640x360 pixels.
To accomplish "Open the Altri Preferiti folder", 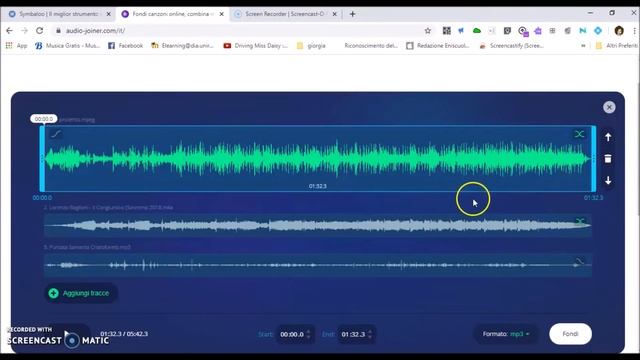I will (x=616, y=46).
